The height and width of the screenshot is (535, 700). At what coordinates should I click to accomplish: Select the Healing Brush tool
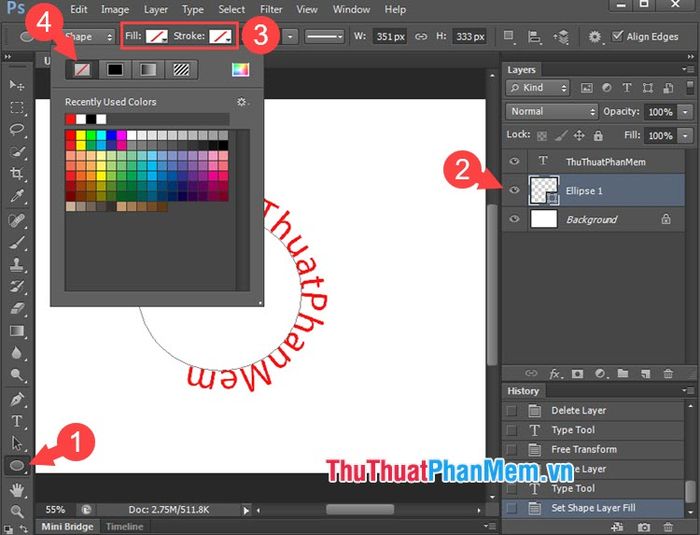17,221
